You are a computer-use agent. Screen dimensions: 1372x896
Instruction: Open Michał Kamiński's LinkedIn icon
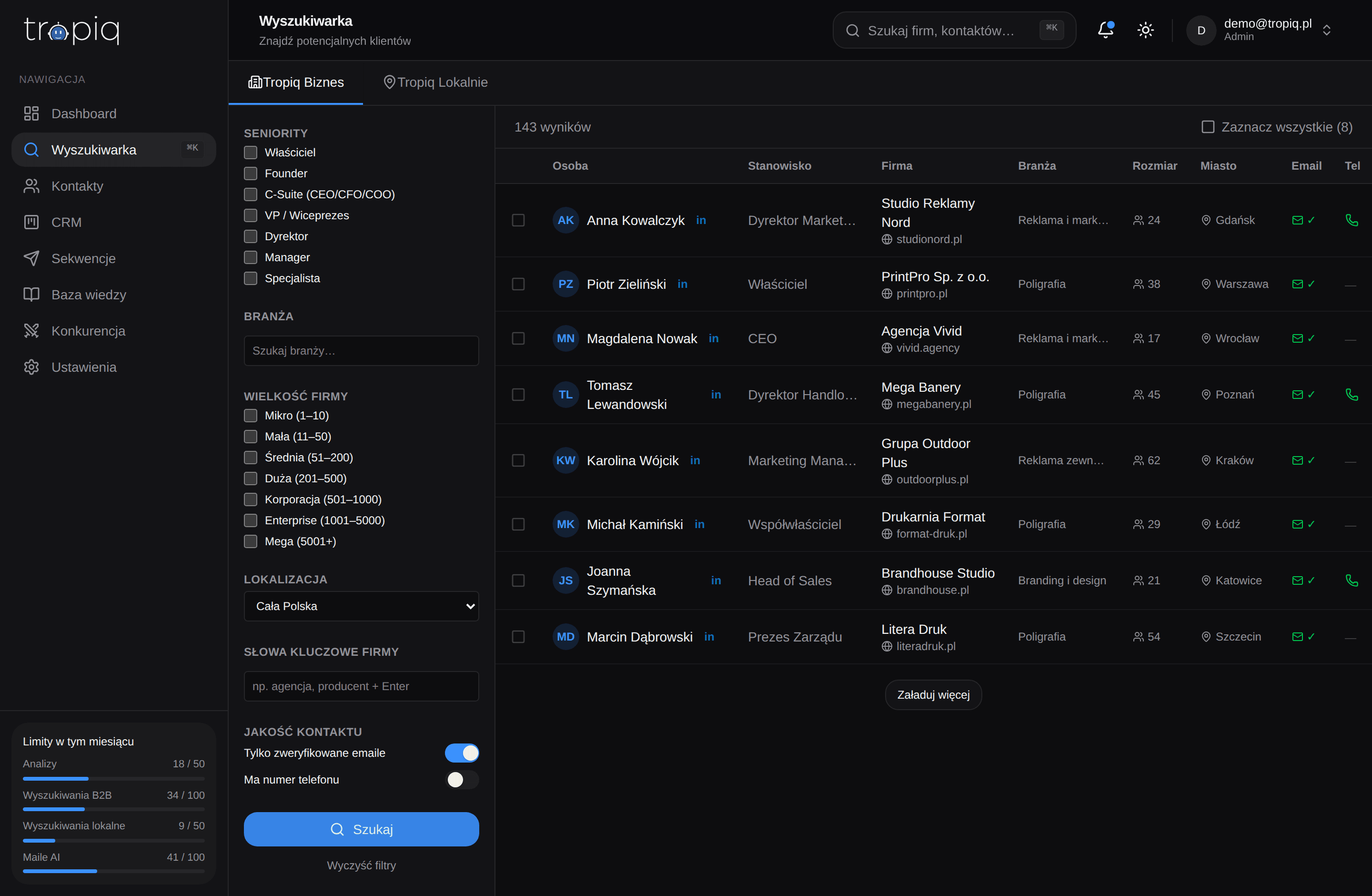[700, 524]
